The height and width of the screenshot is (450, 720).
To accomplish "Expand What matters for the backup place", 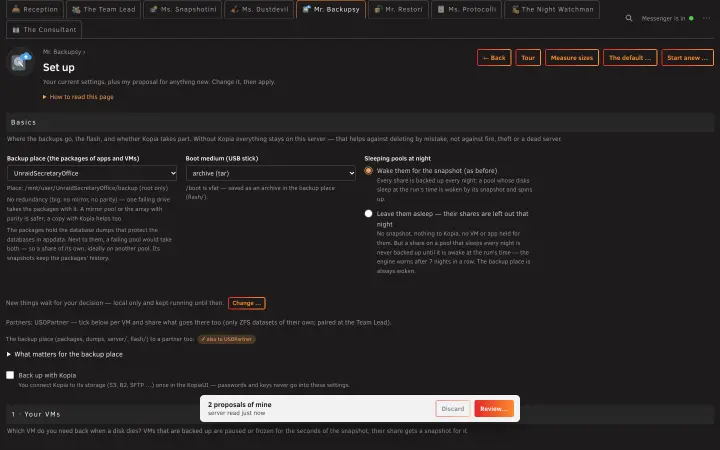I will click(65, 354).
